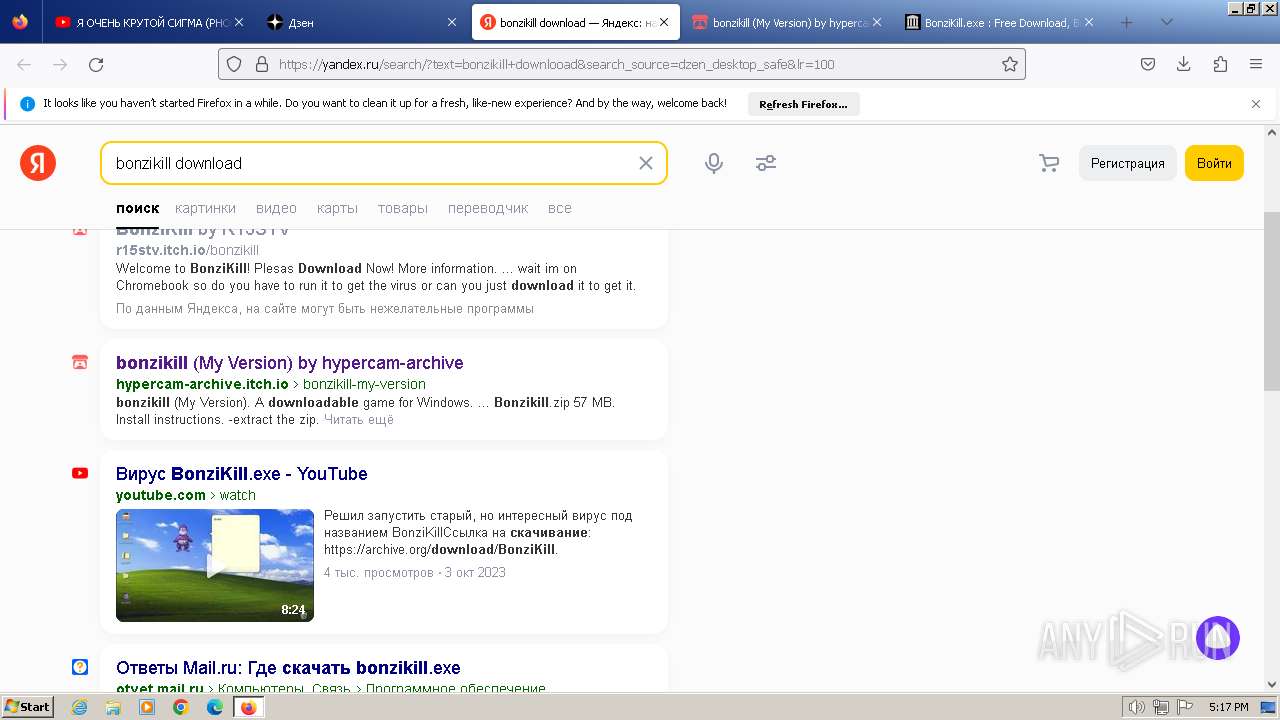Open the volume speaker tray icon
The width and height of the screenshot is (1280, 720).
pyautogui.click(x=1137, y=707)
